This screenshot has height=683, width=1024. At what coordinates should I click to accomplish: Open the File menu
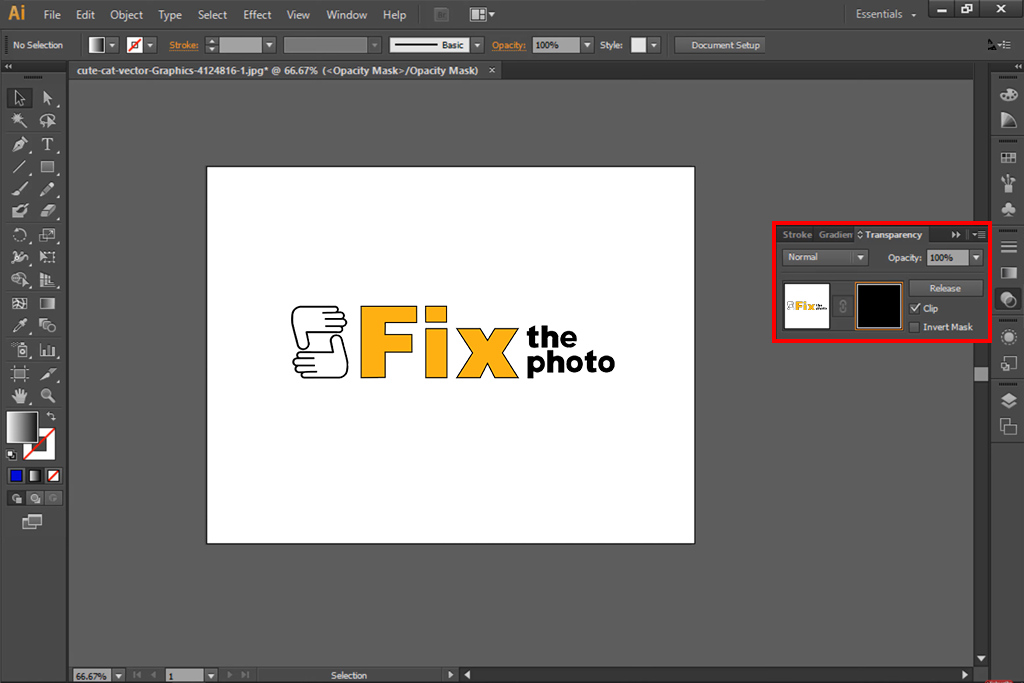pyautogui.click(x=52, y=14)
